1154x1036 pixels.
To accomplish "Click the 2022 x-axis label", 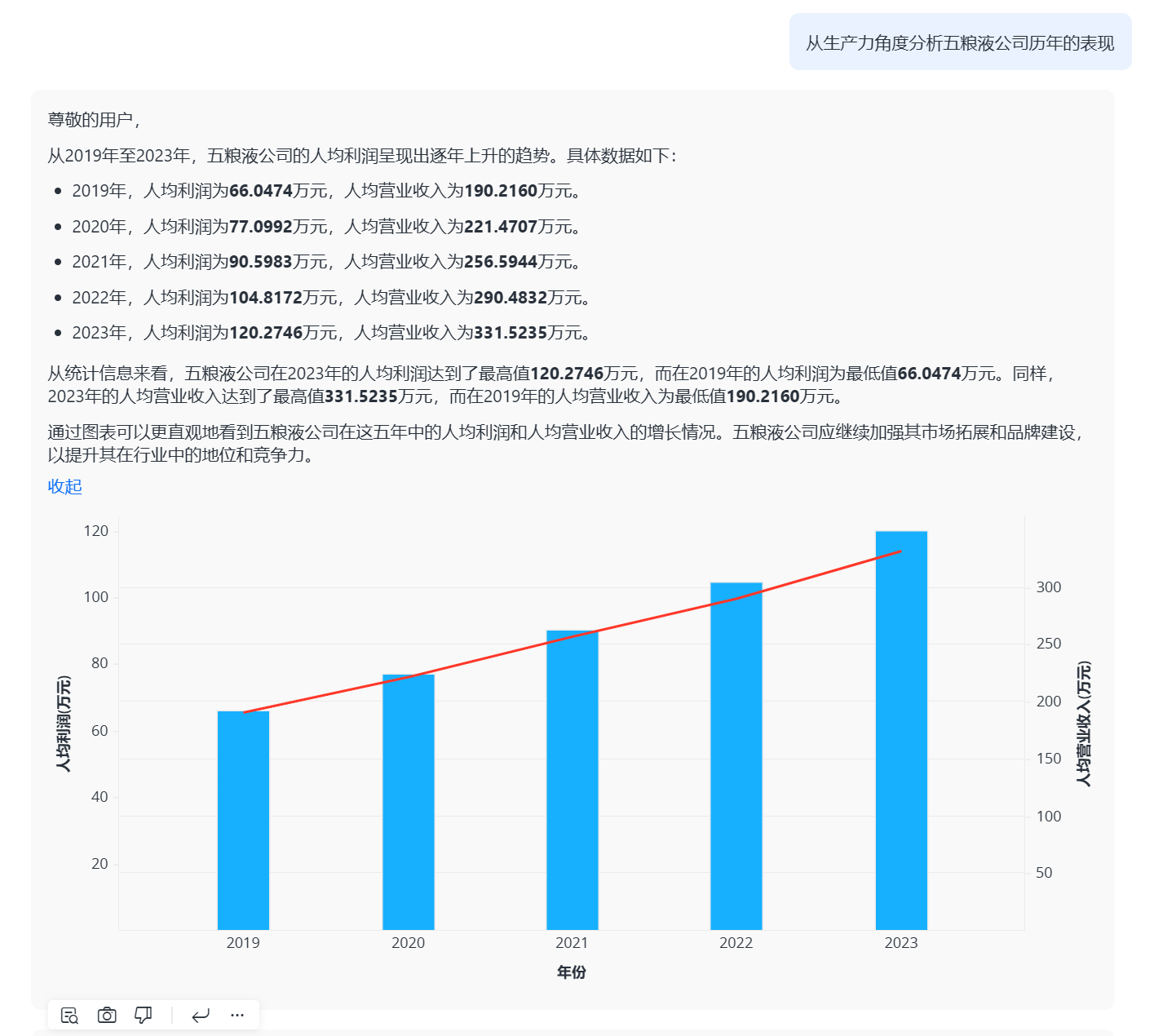I will [x=736, y=943].
